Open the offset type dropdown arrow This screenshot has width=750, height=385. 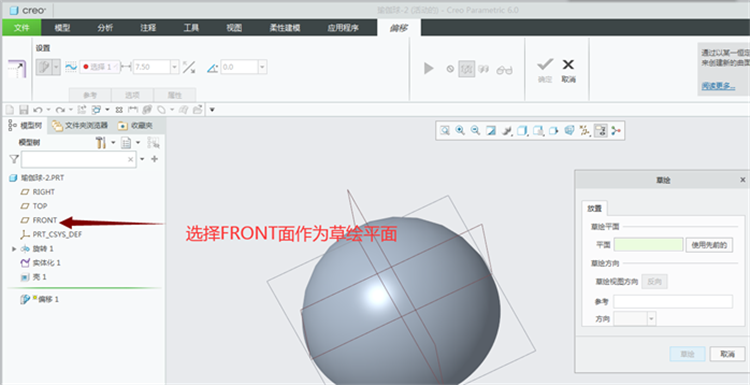click(56, 67)
